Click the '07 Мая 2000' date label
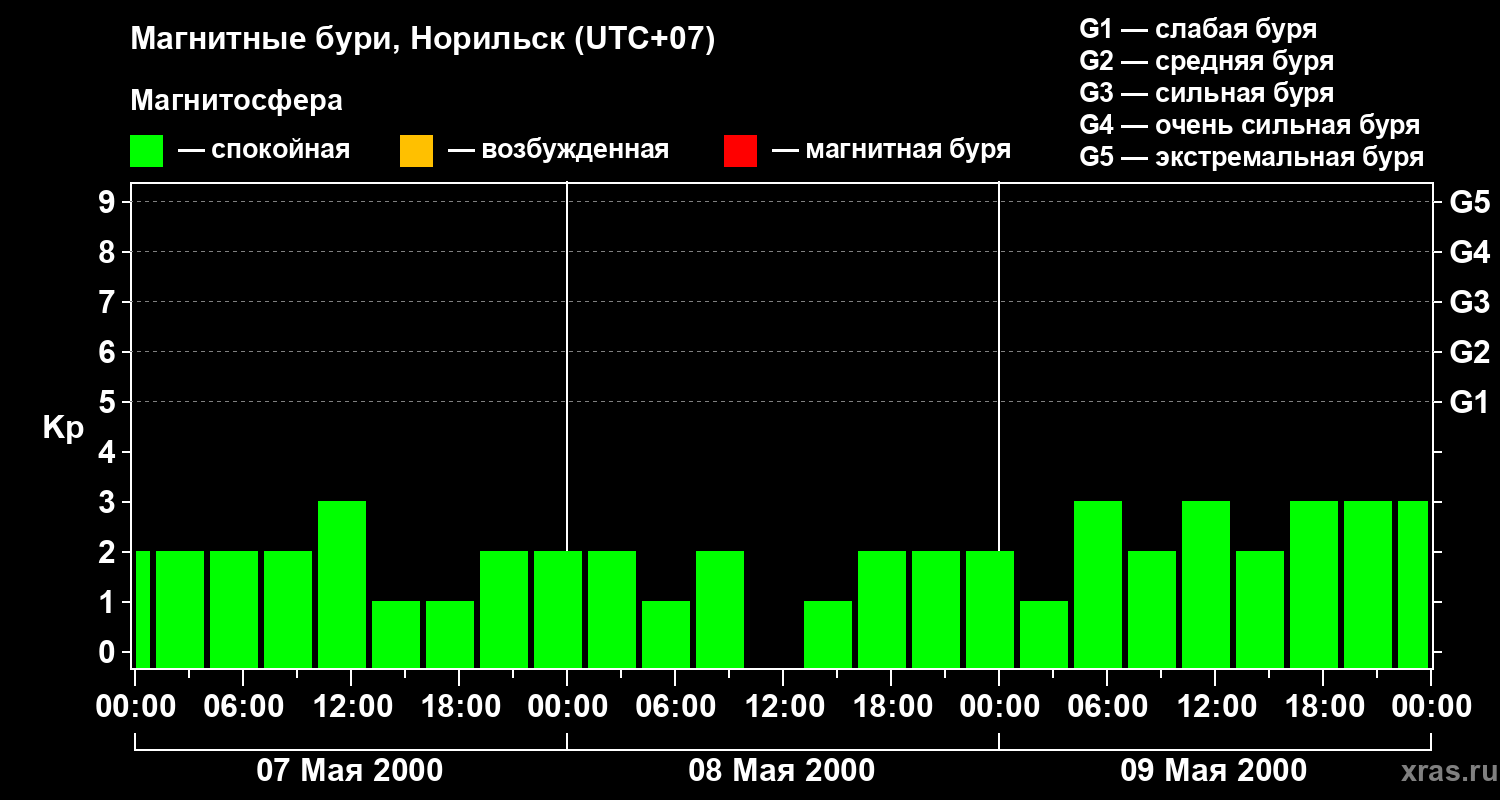The width and height of the screenshot is (1500, 800). pyautogui.click(x=350, y=771)
